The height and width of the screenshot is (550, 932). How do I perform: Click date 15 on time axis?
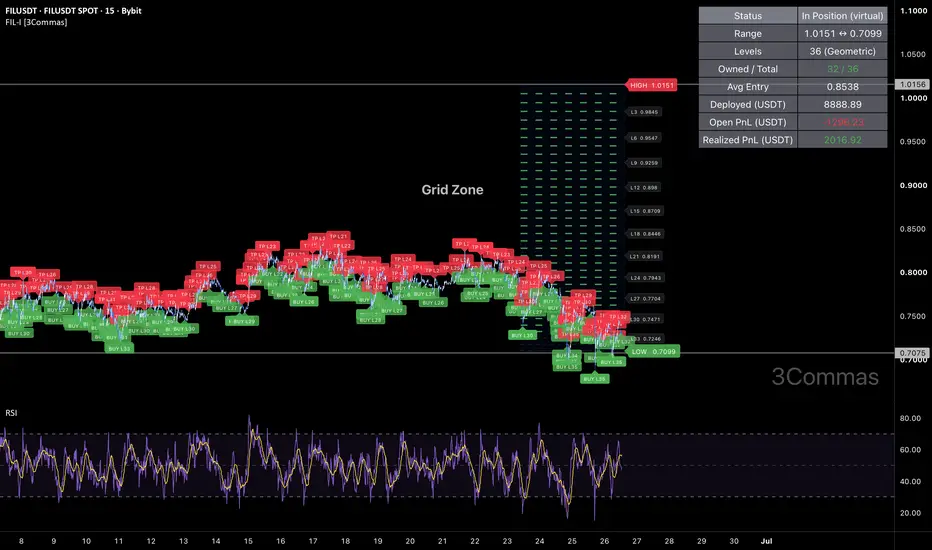pos(248,541)
